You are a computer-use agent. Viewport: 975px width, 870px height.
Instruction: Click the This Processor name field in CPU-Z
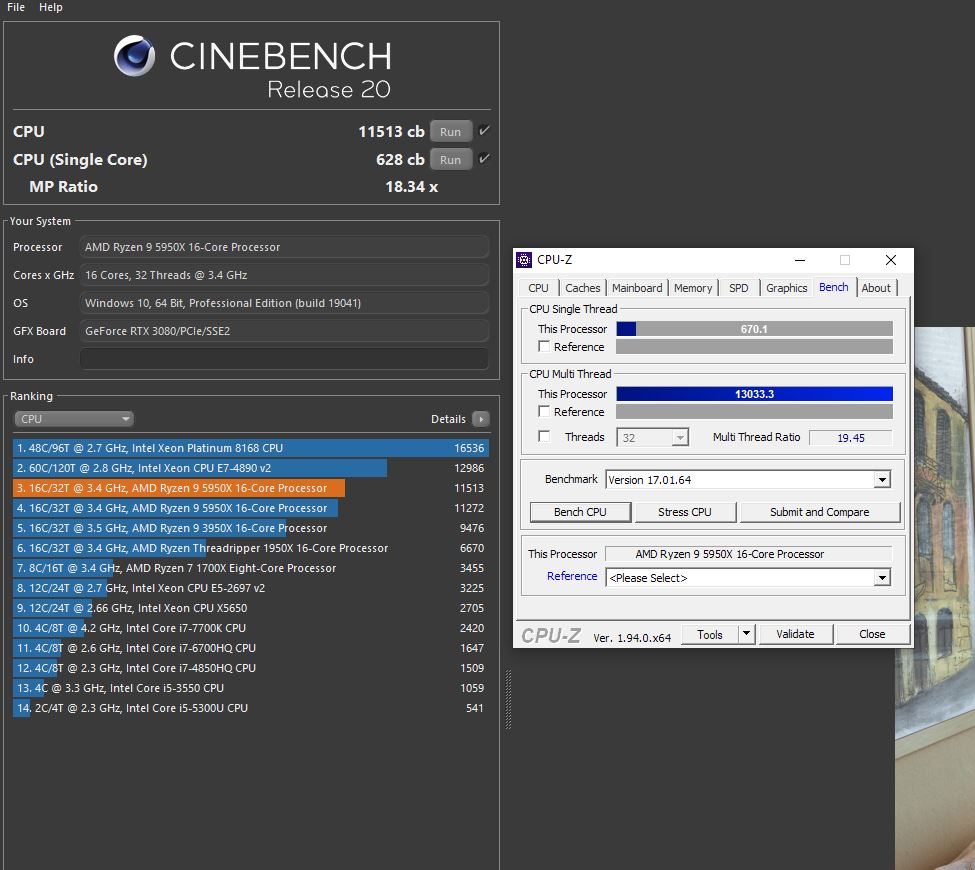pos(749,554)
